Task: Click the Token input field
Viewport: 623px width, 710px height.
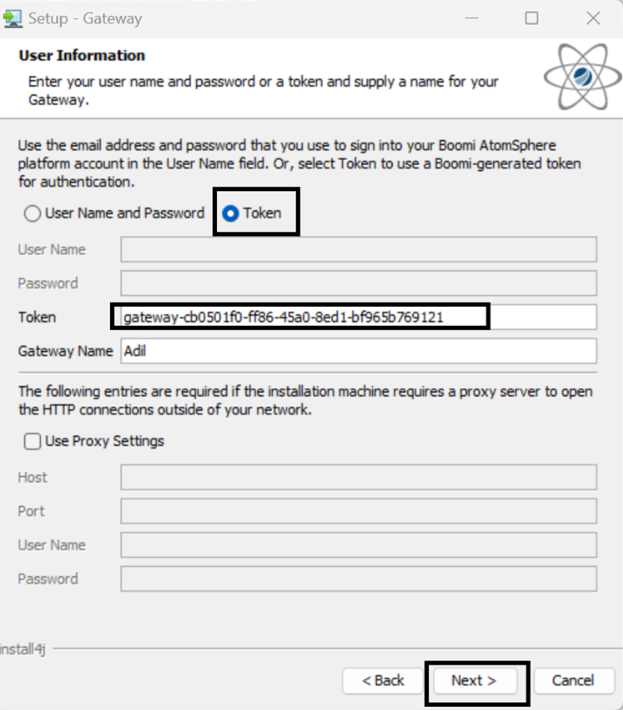Action: [x=358, y=317]
